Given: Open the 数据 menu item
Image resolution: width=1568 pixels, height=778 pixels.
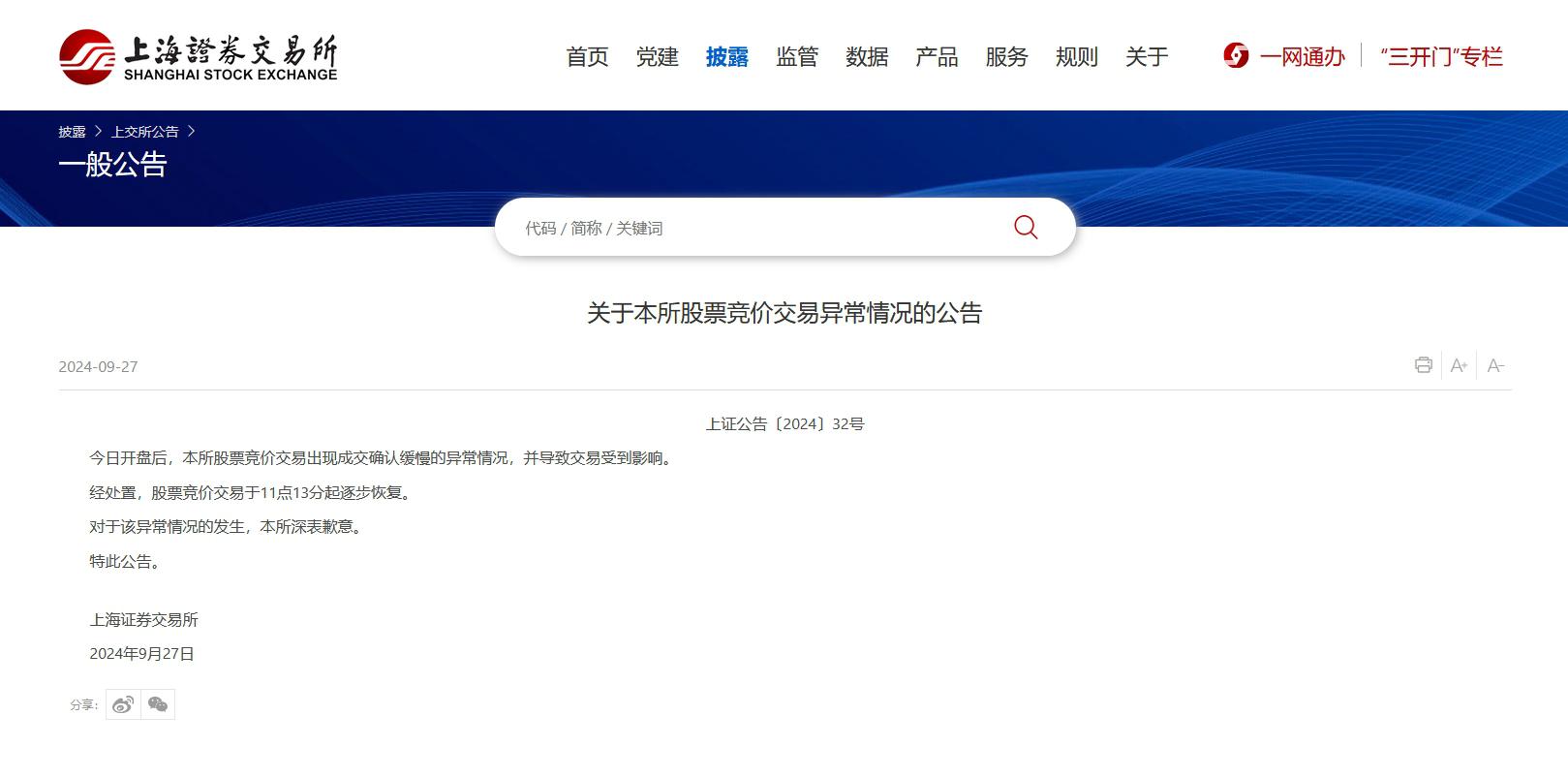Looking at the screenshot, I should pos(867,57).
